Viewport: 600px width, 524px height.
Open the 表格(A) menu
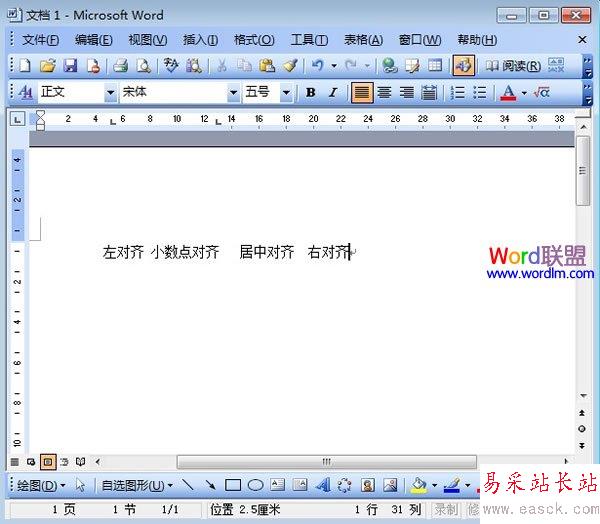pos(364,40)
